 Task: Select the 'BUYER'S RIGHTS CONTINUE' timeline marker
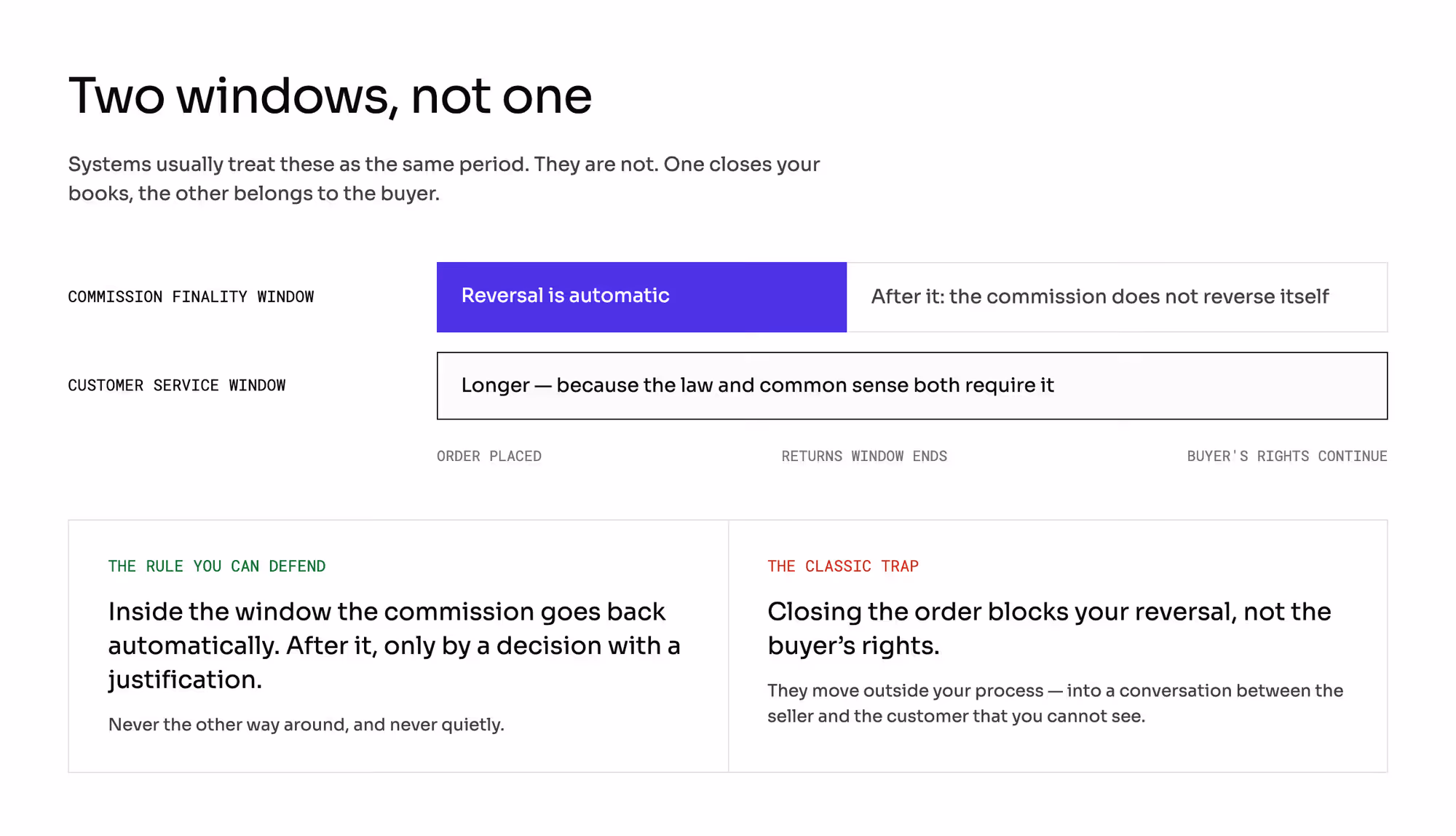coord(1287,456)
